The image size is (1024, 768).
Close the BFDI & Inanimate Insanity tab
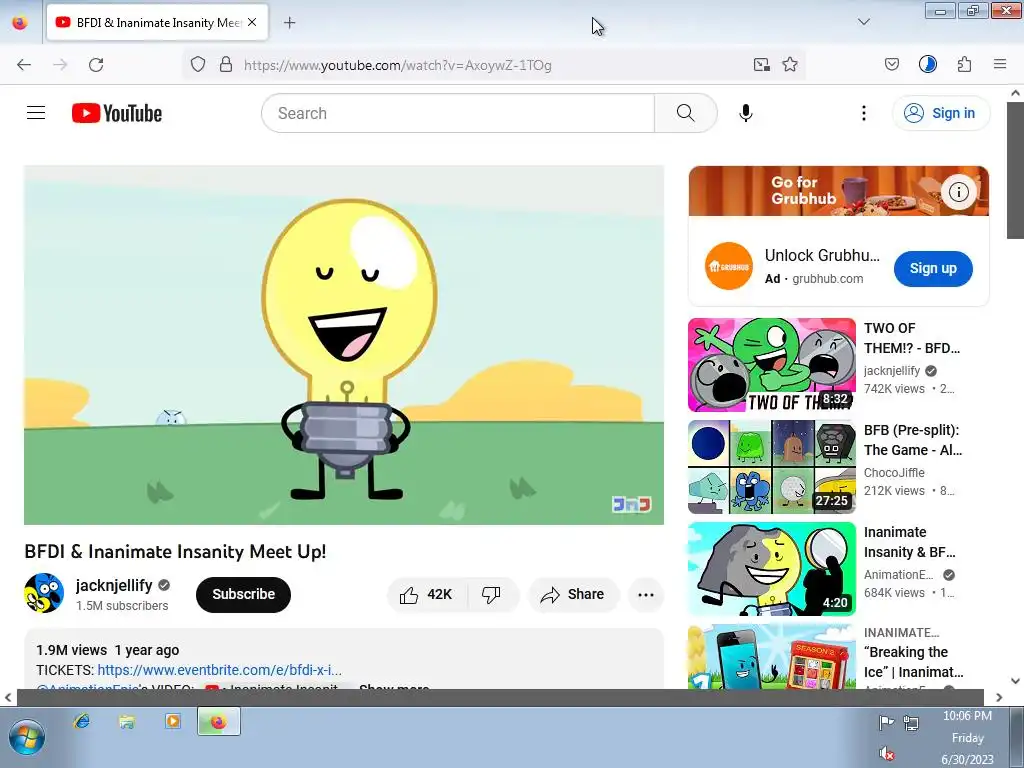coord(252,22)
